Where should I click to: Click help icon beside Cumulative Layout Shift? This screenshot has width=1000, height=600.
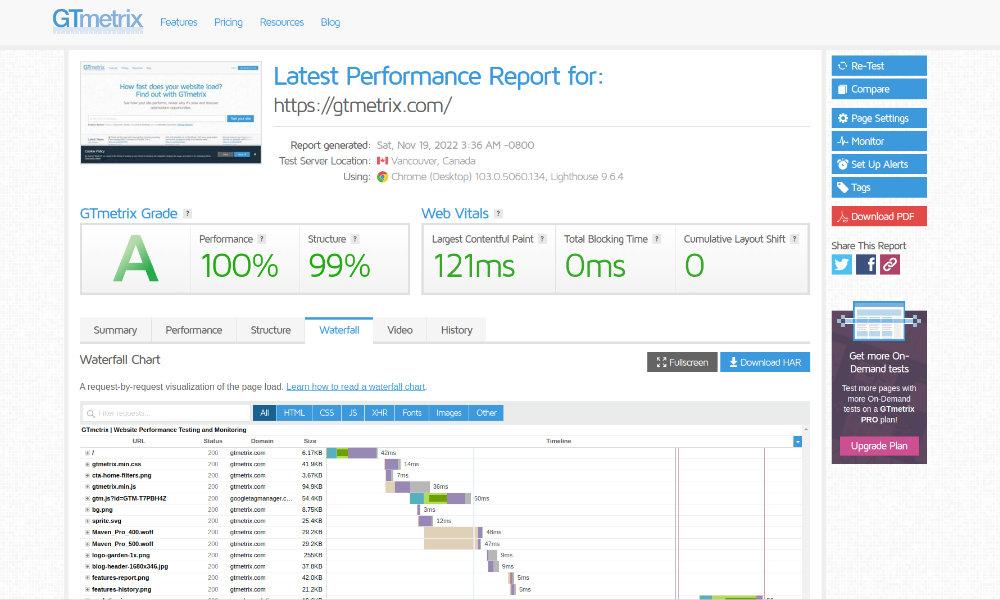794,239
